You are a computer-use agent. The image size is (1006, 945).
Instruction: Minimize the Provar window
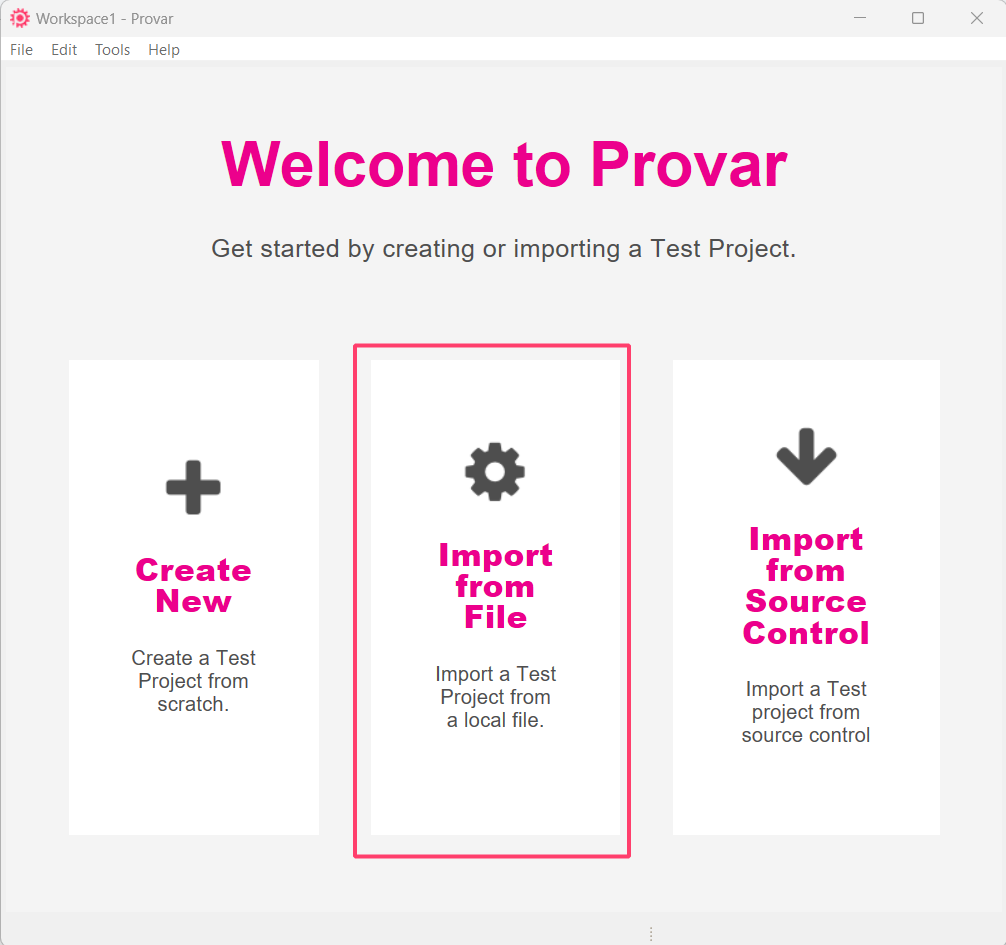click(860, 18)
